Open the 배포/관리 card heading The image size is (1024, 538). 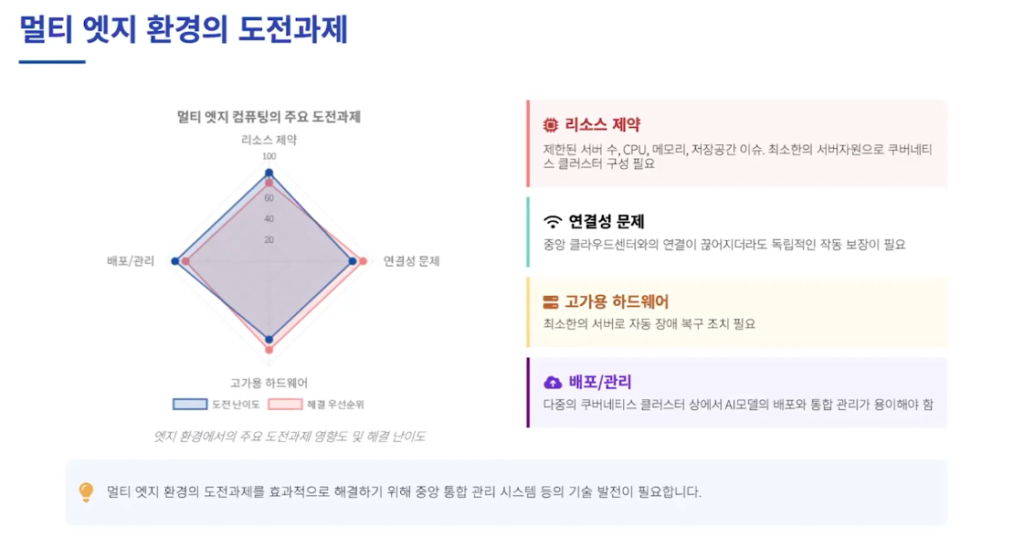coord(600,382)
